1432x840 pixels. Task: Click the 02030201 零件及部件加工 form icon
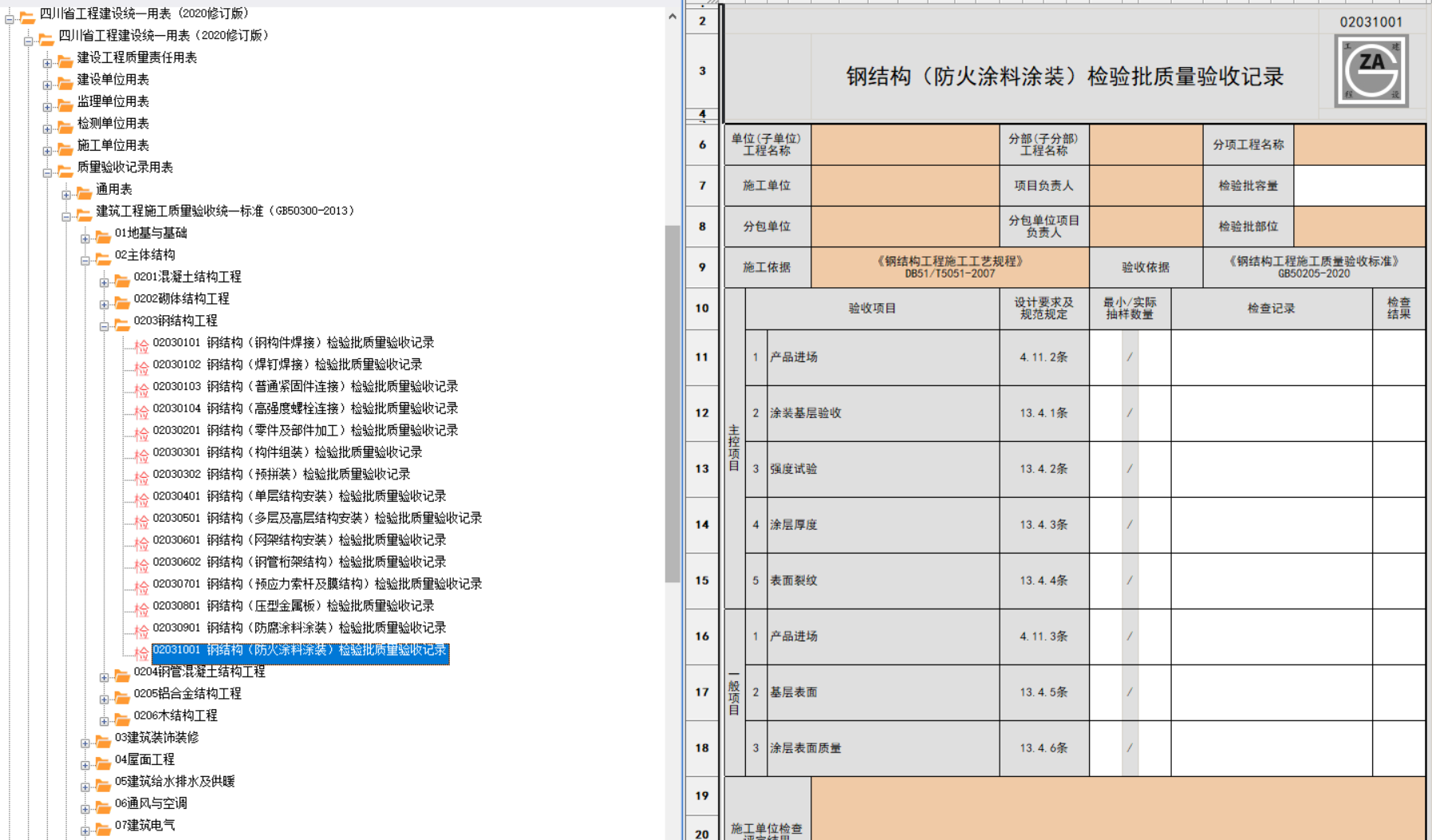pyautogui.click(x=141, y=433)
